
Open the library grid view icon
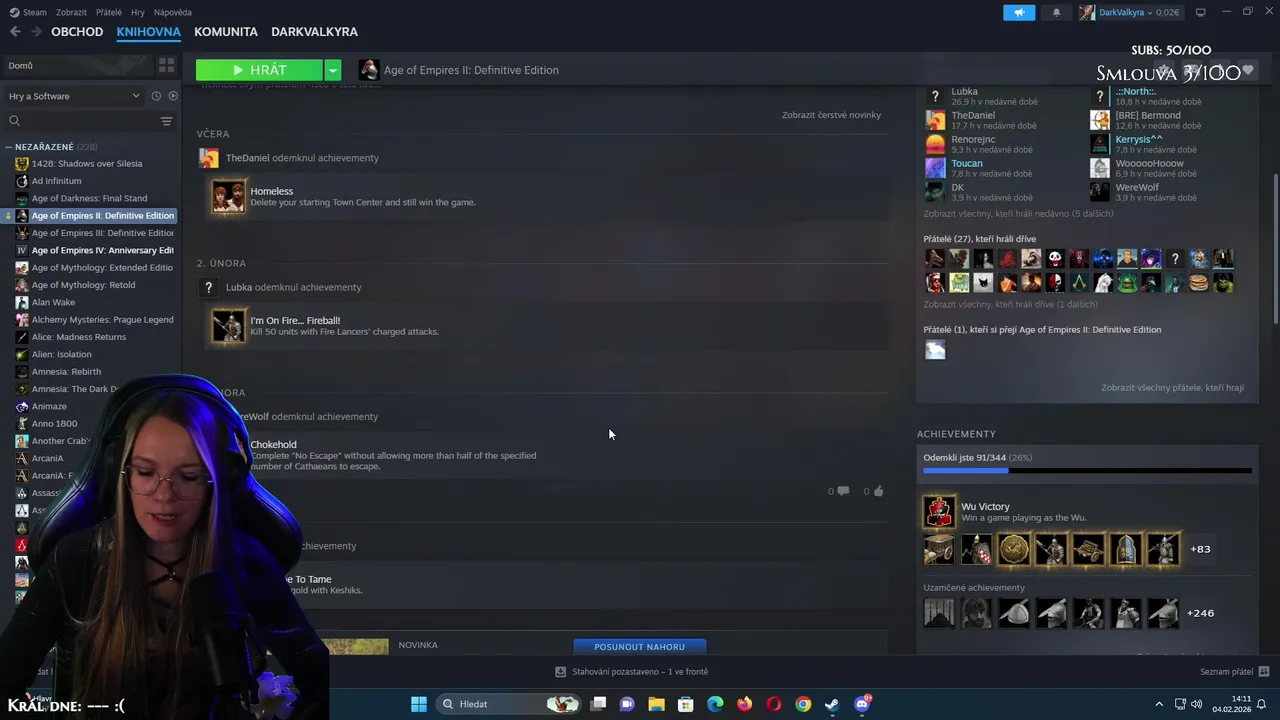tap(166, 65)
